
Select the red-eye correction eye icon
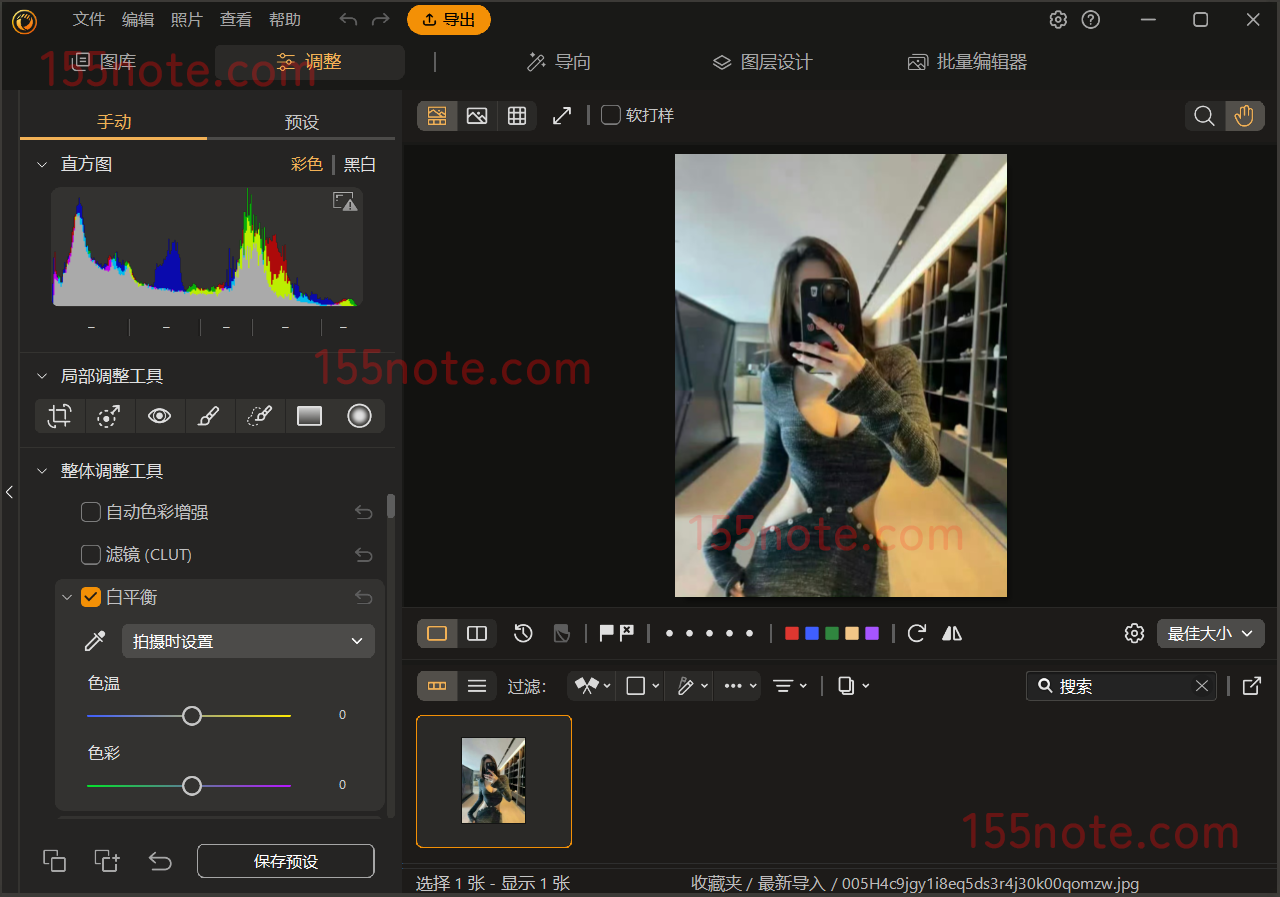(x=159, y=416)
